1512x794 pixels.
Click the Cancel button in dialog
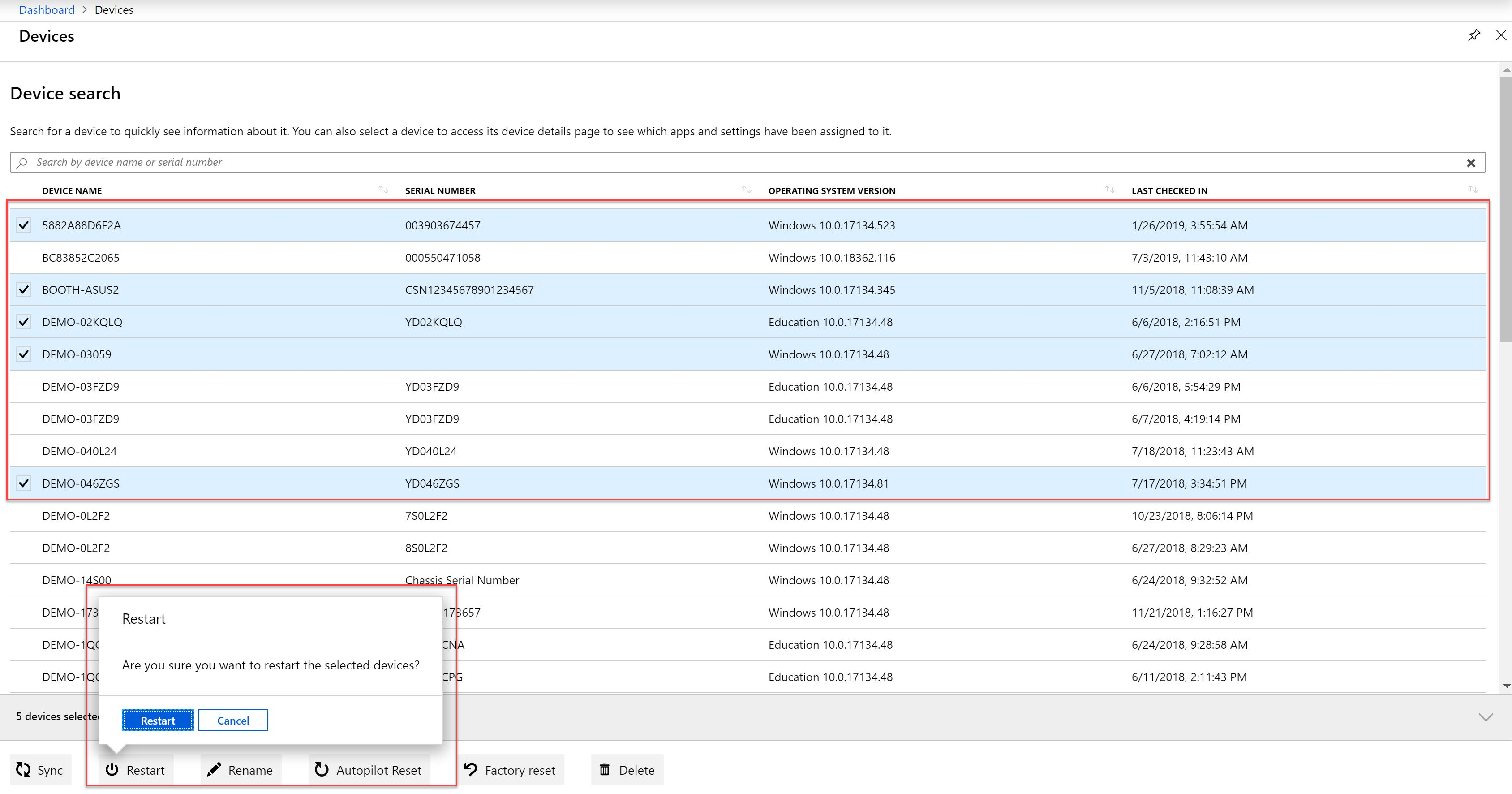point(233,720)
